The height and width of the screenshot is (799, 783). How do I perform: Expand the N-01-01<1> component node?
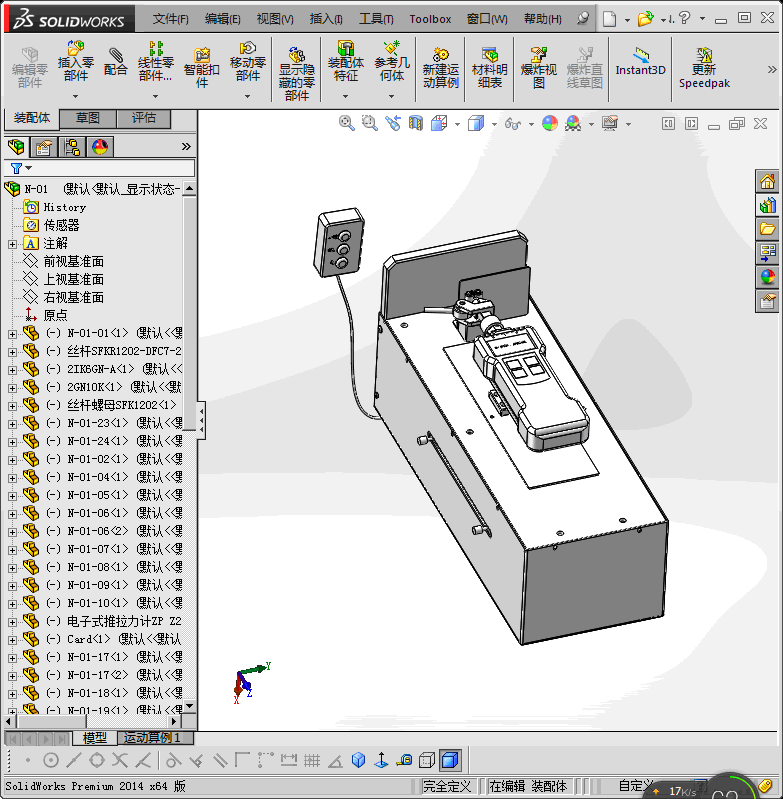(x=12, y=334)
